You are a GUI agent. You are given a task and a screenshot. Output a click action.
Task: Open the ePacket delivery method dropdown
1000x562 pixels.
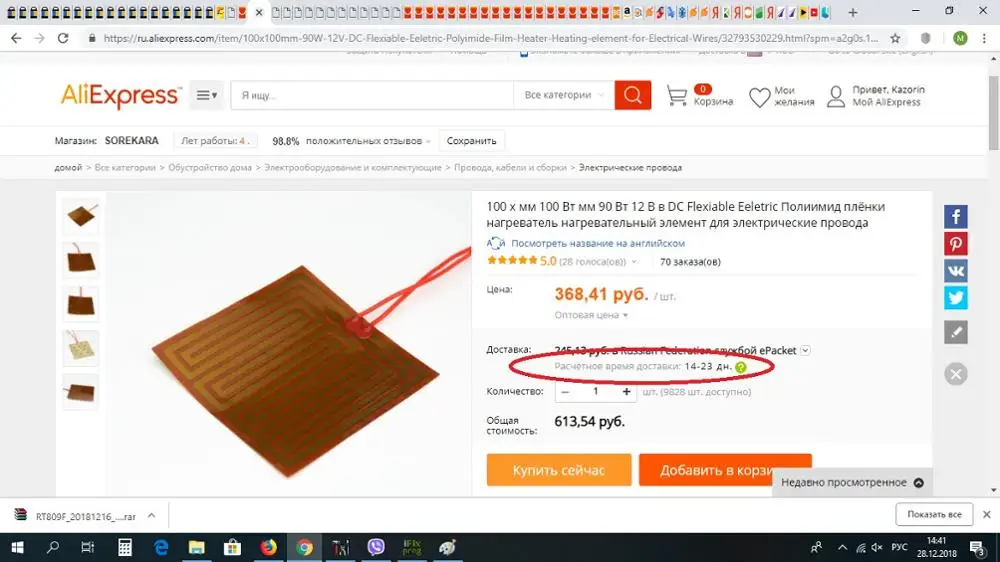pyautogui.click(x=805, y=350)
